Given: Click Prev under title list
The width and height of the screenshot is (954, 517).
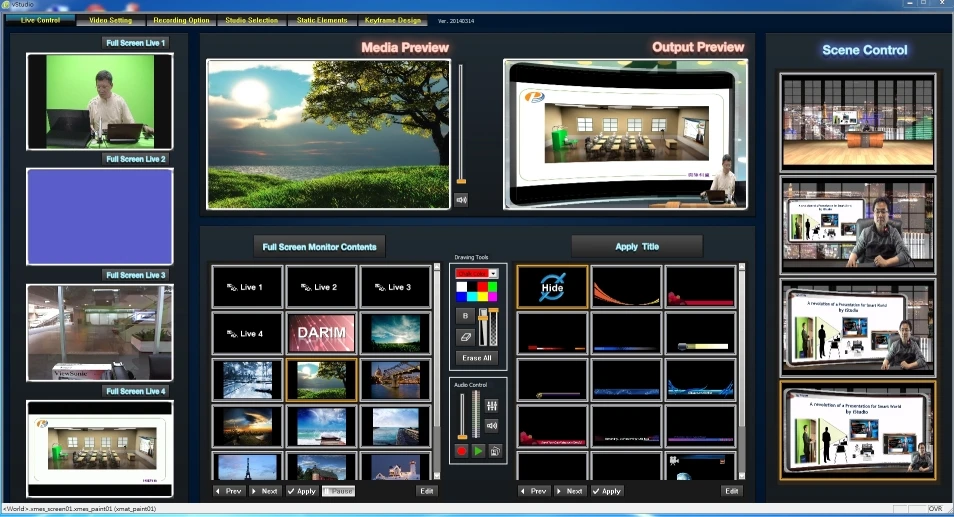Looking at the screenshot, I should point(534,491).
